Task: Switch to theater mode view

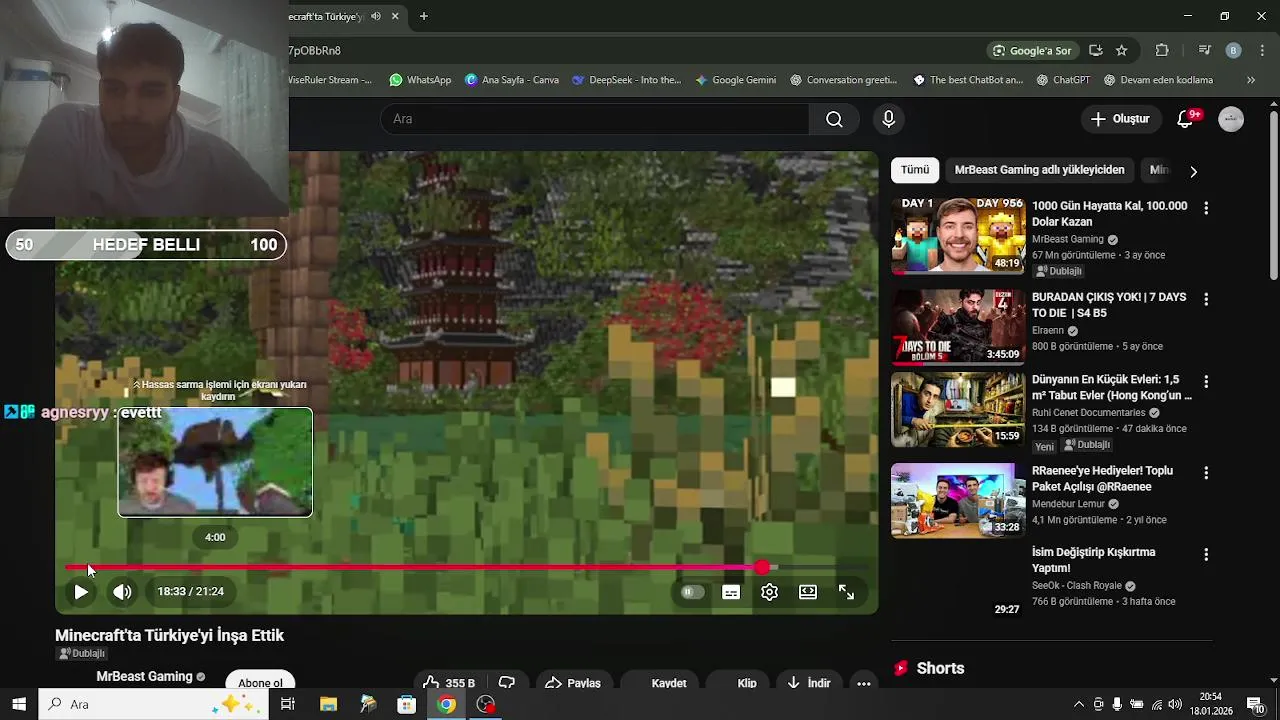Action: pyautogui.click(x=808, y=592)
